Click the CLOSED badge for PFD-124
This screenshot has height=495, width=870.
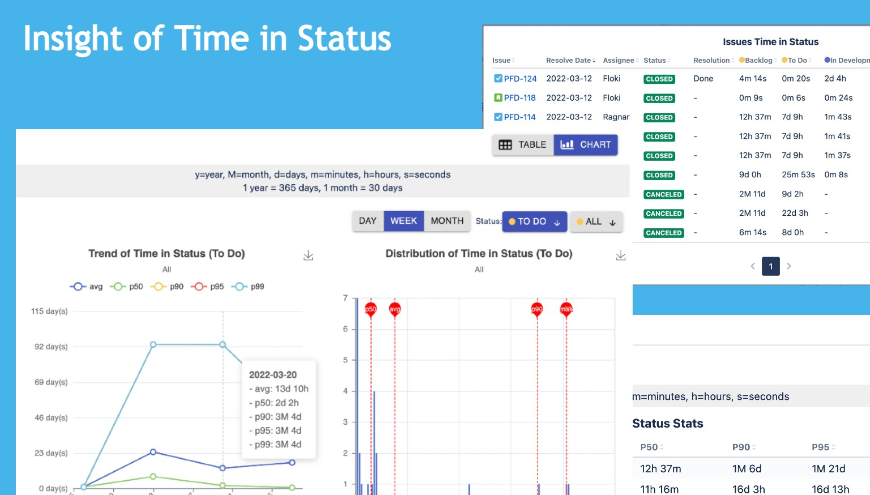click(x=659, y=79)
